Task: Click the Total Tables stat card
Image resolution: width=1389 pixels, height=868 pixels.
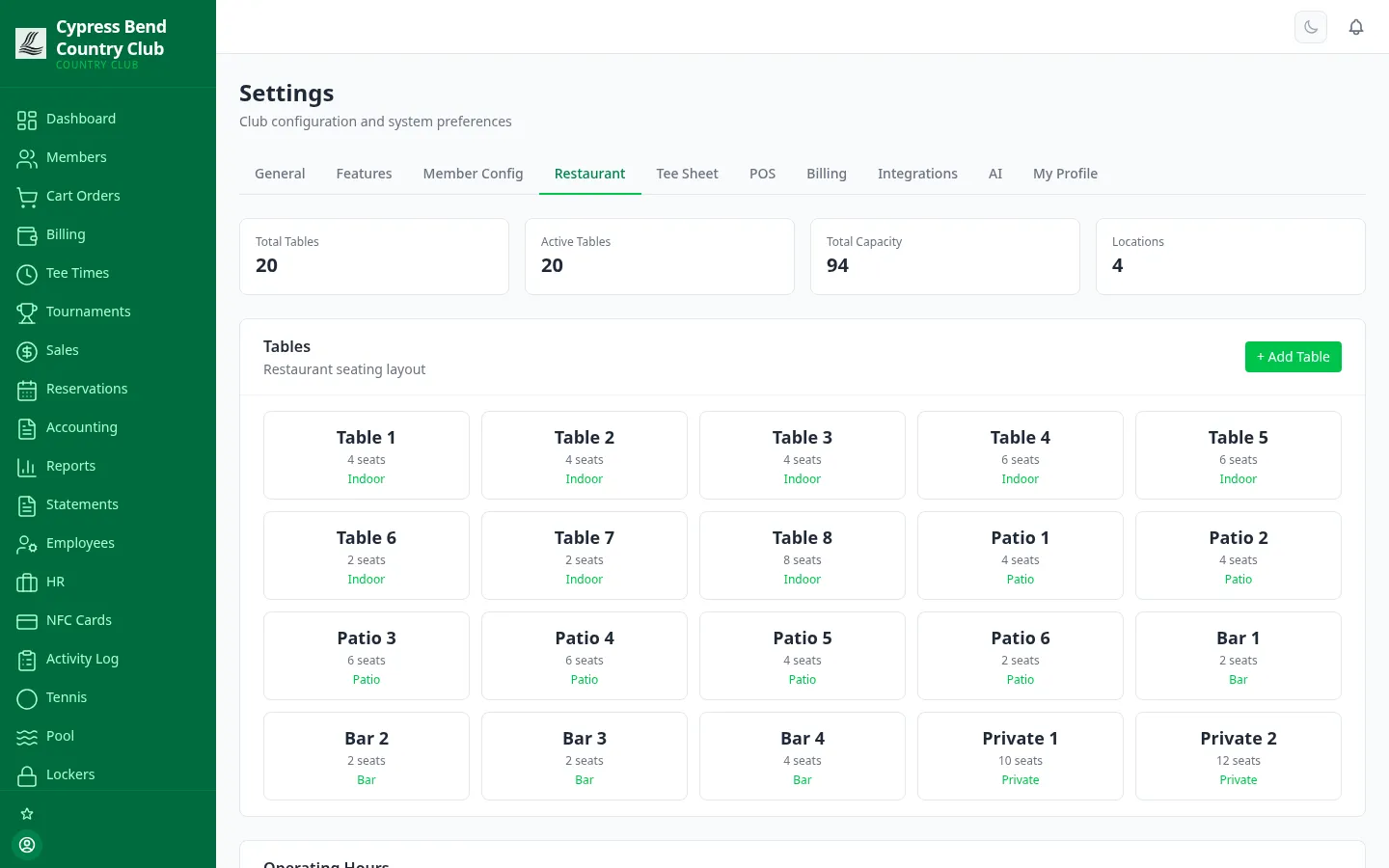Action: [374, 257]
